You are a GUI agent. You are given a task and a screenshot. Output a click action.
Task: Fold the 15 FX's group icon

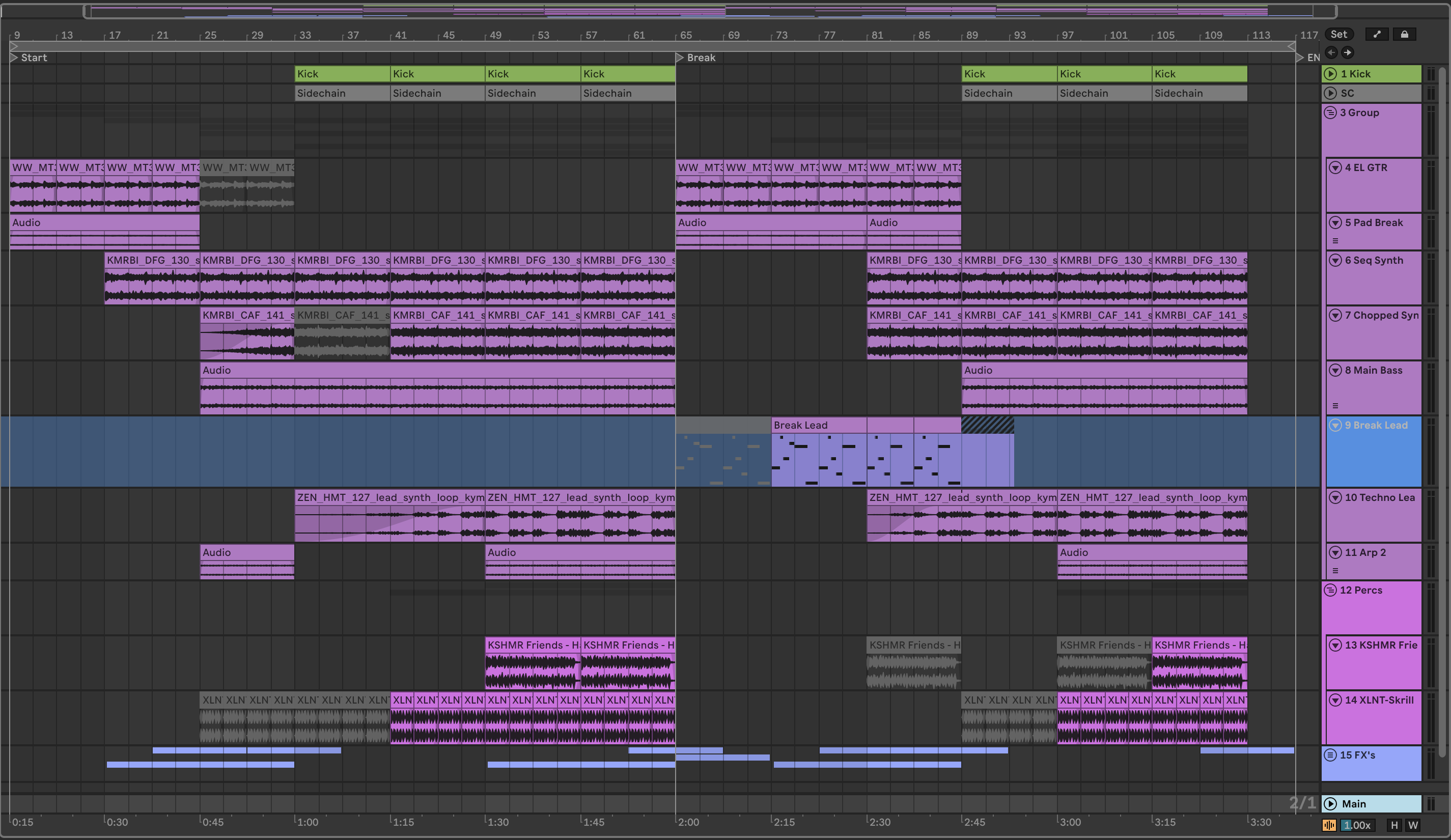pyautogui.click(x=1330, y=755)
